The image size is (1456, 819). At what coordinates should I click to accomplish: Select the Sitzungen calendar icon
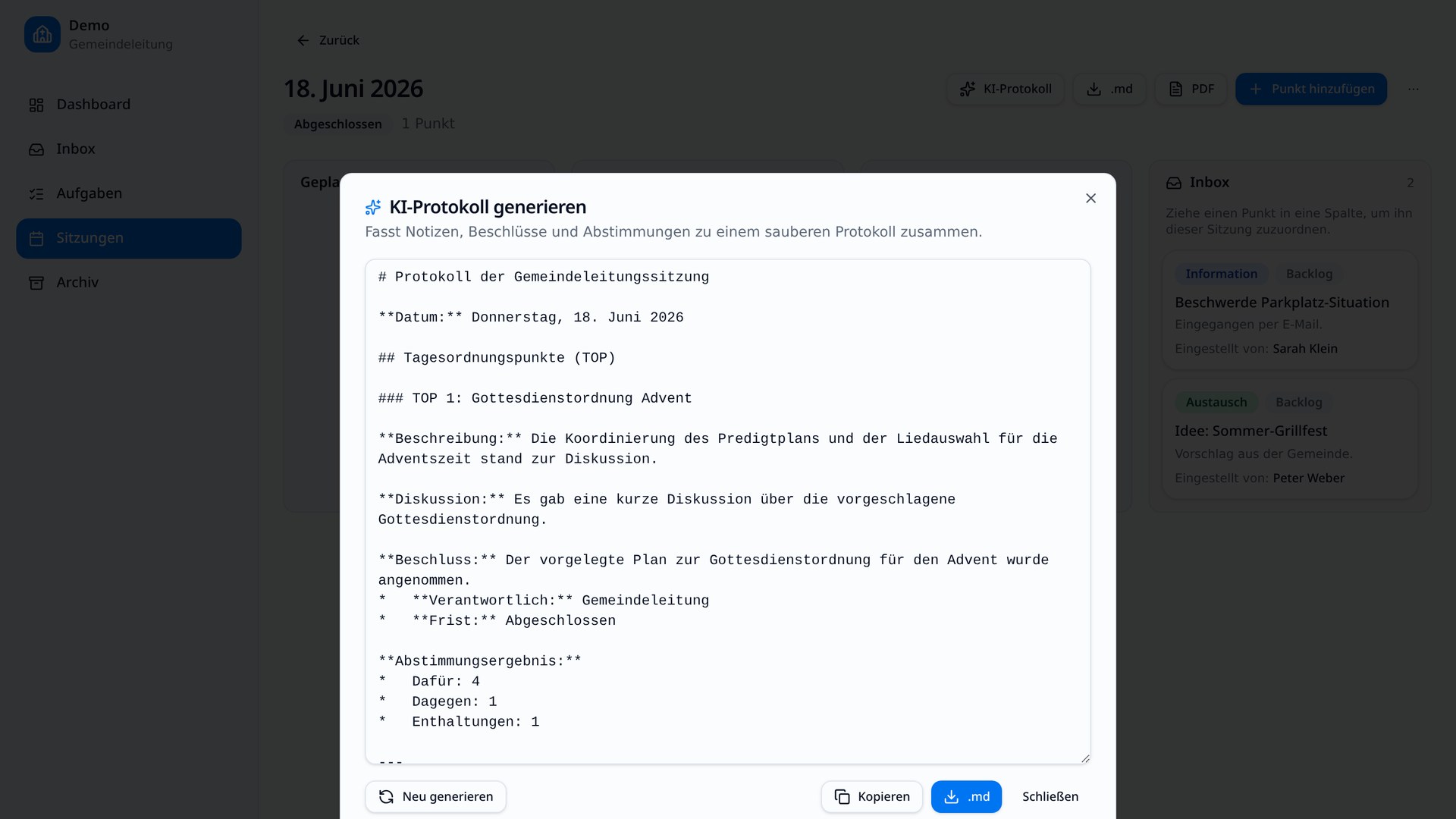click(36, 238)
